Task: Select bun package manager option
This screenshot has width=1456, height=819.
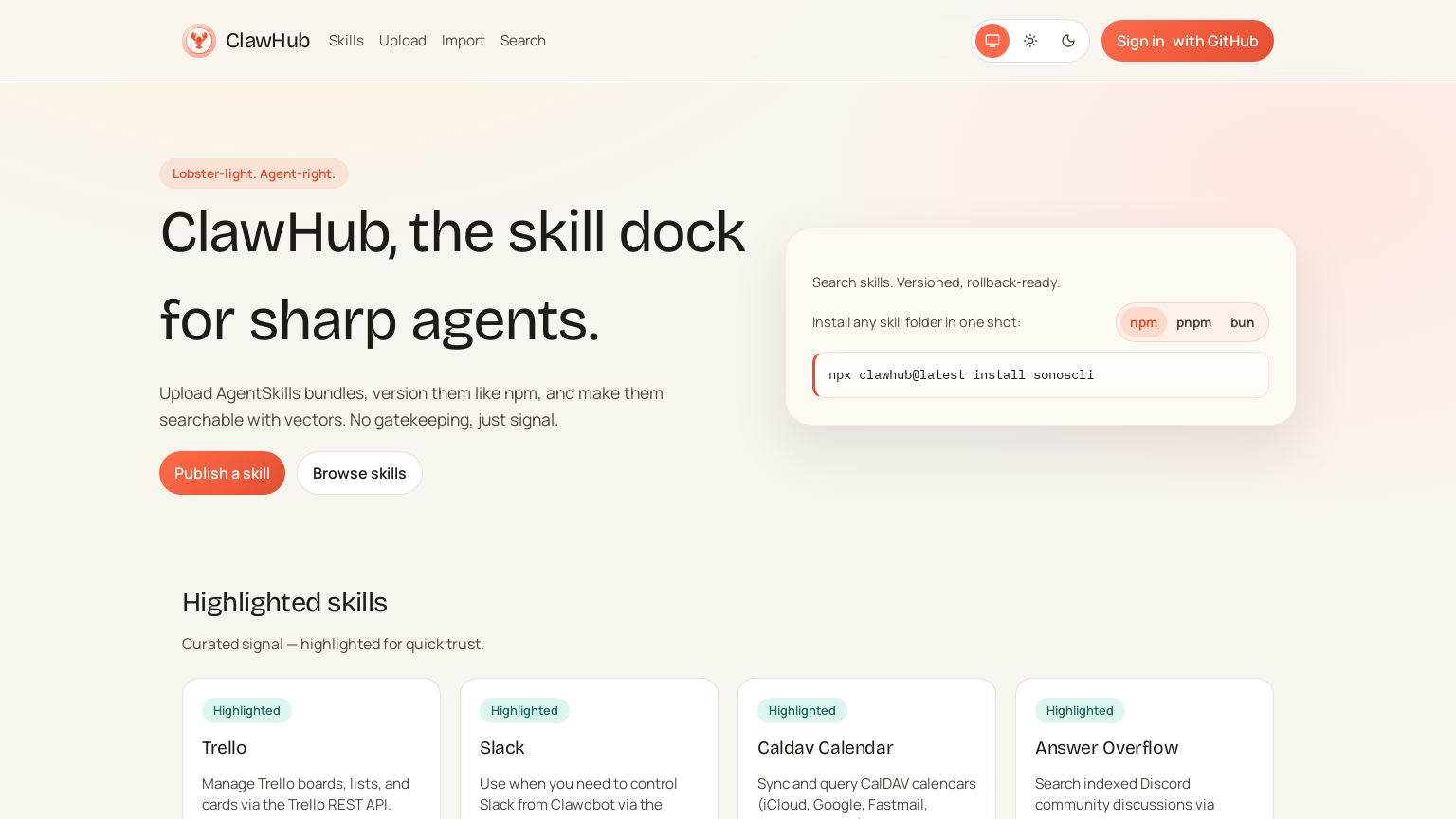Action: point(1242,322)
